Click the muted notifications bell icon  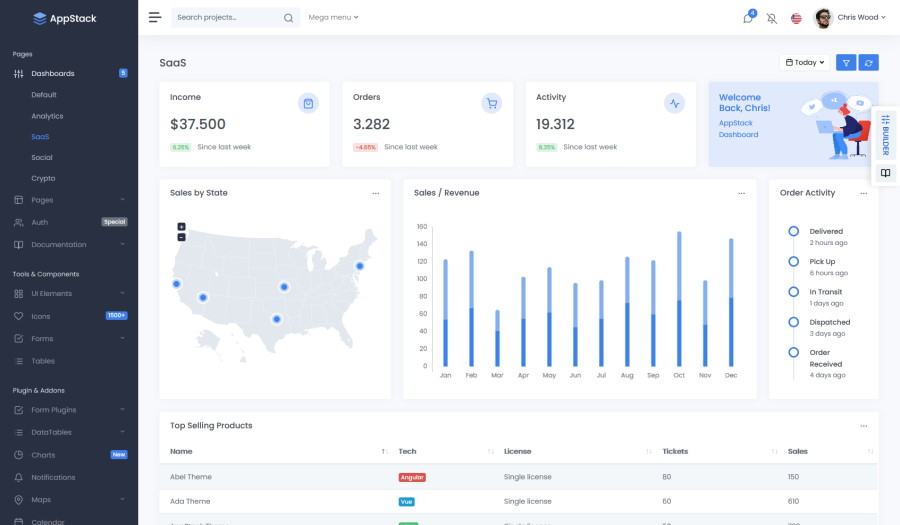point(771,18)
